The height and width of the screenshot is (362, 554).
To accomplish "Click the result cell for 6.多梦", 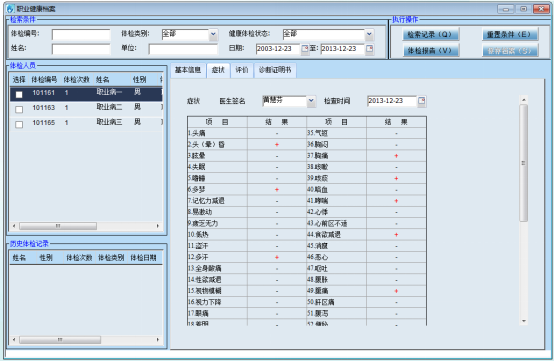I will coord(277,190).
